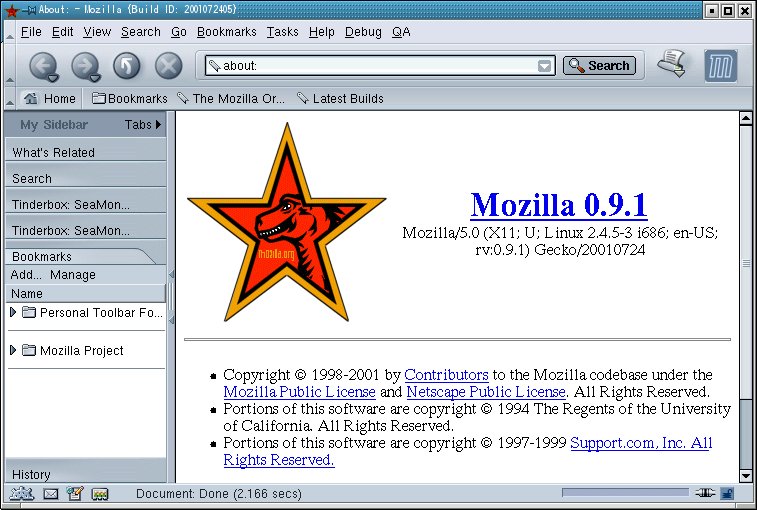Viewport: 757px width, 510px height.
Task: Open the Bookmarks folder on personal toolbar
Action: (130, 99)
